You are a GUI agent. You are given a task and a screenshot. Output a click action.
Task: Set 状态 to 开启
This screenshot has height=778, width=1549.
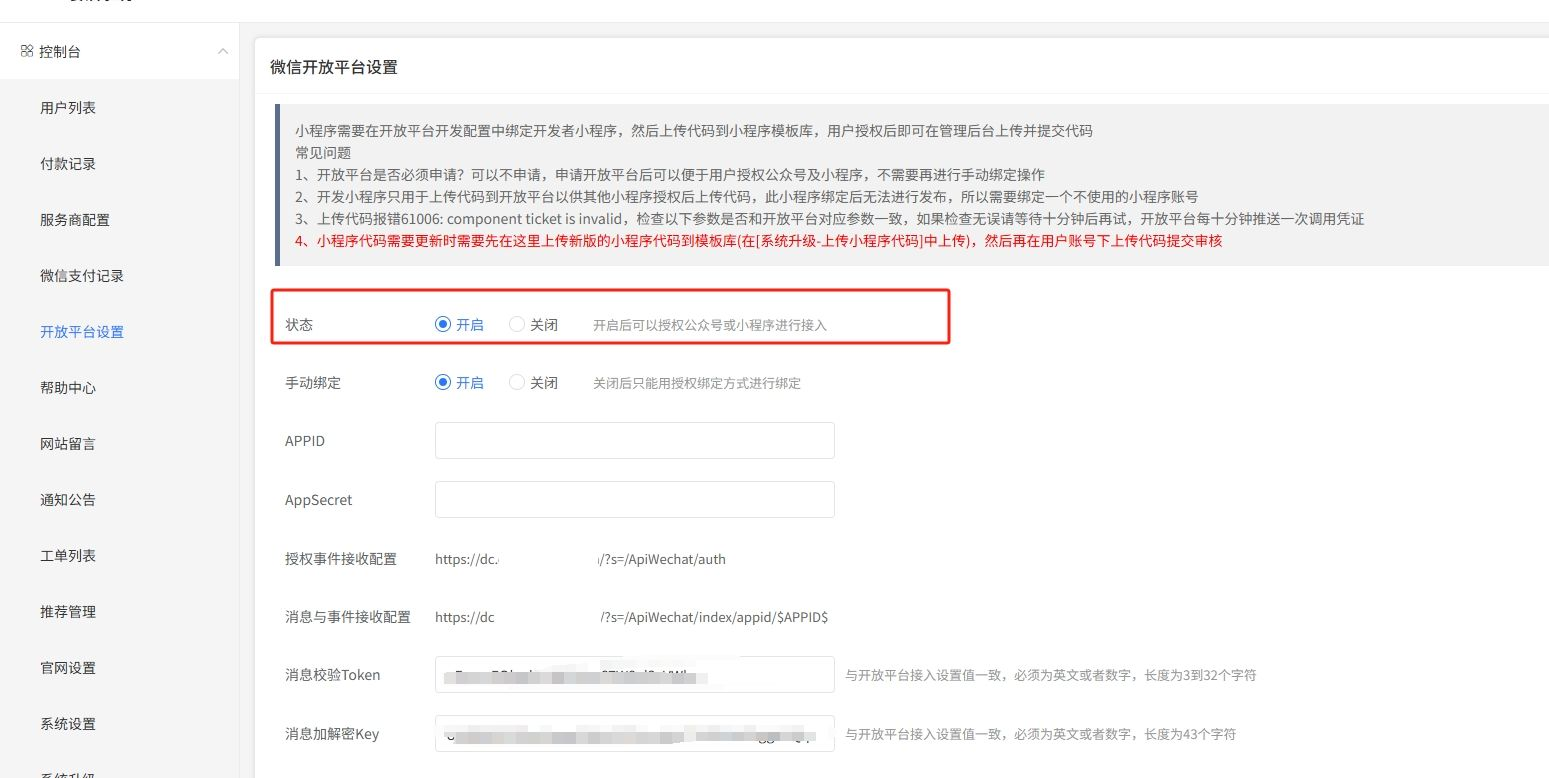(x=443, y=325)
